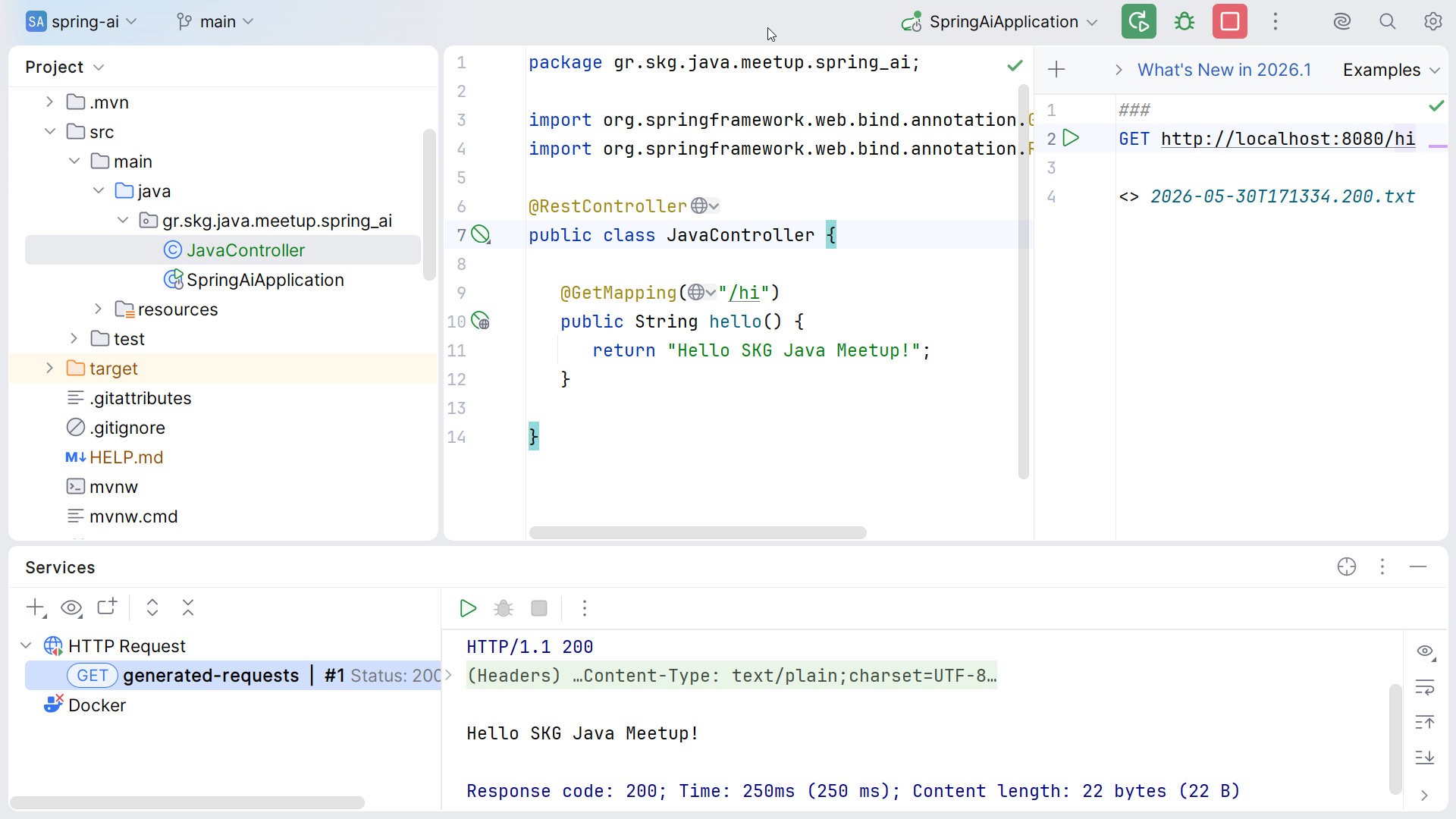The height and width of the screenshot is (819, 1456).
Task: Toggle response view settings eye icon
Action: (x=1425, y=651)
